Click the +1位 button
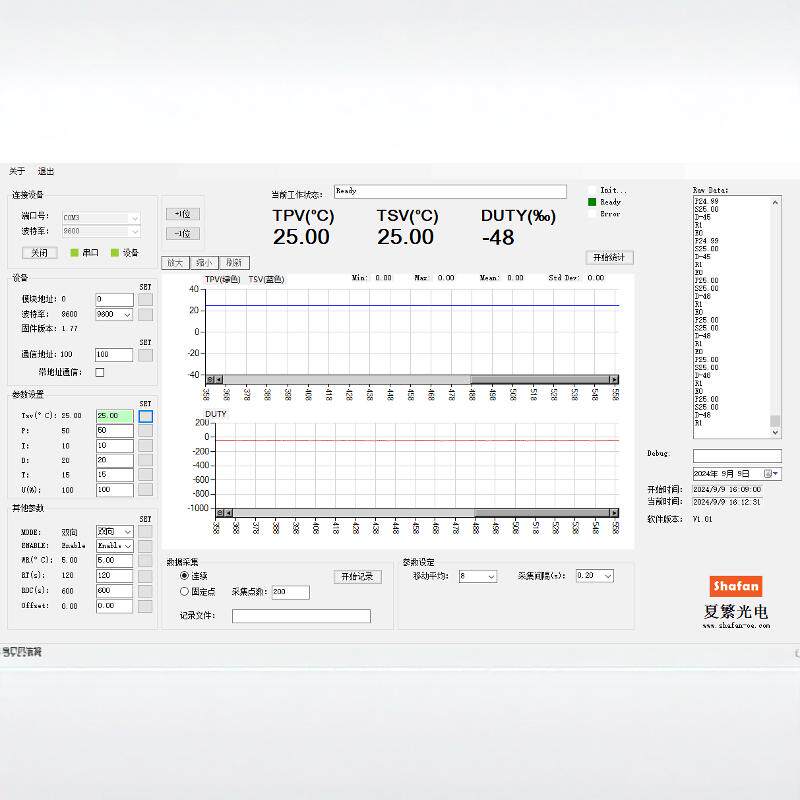Viewport: 800px width, 800px height. pos(183,214)
